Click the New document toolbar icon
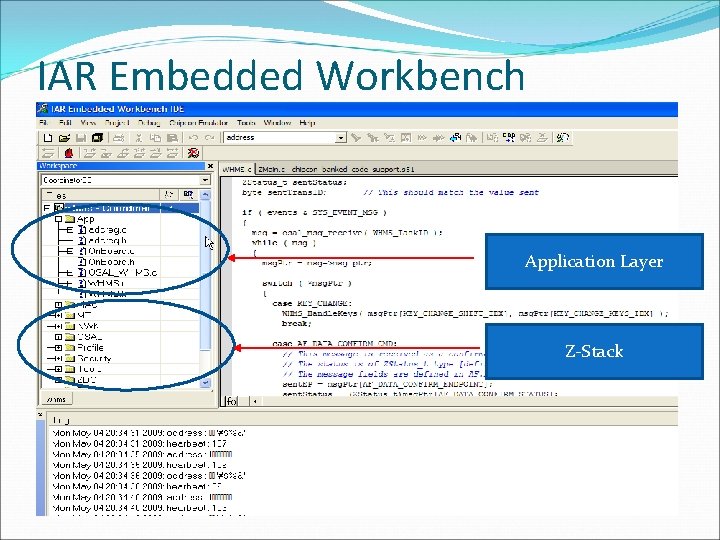 tap(48, 137)
